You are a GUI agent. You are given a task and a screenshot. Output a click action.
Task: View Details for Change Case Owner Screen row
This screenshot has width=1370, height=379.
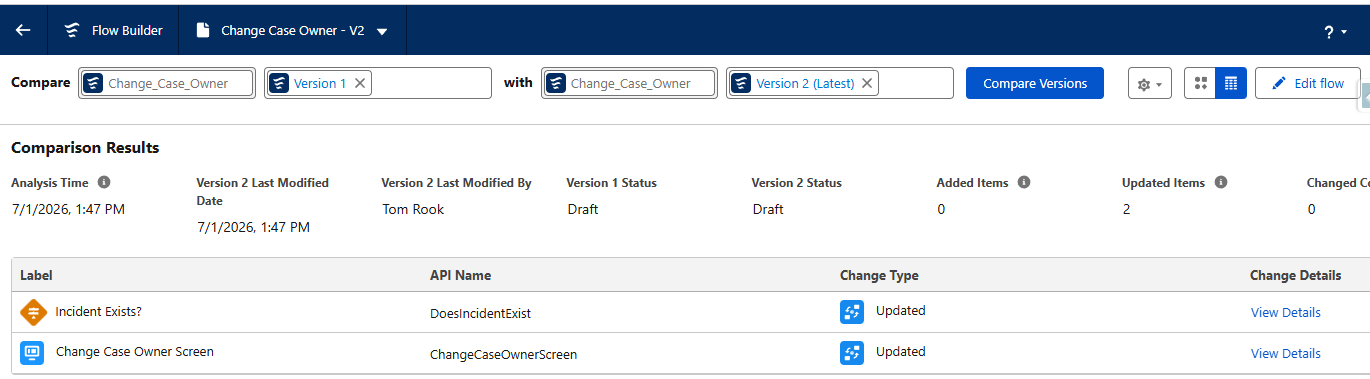pos(1285,353)
